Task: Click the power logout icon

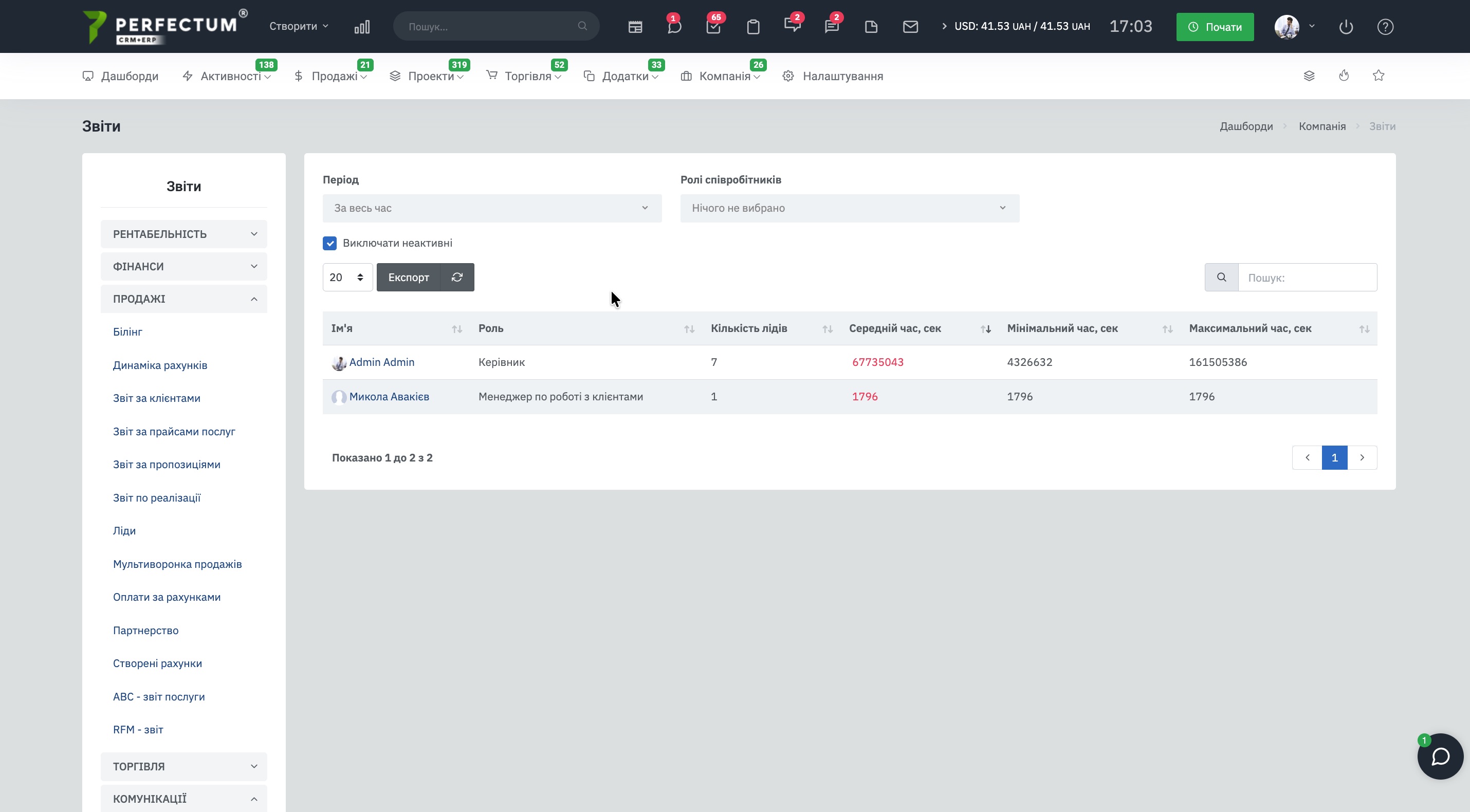Action: click(x=1346, y=27)
